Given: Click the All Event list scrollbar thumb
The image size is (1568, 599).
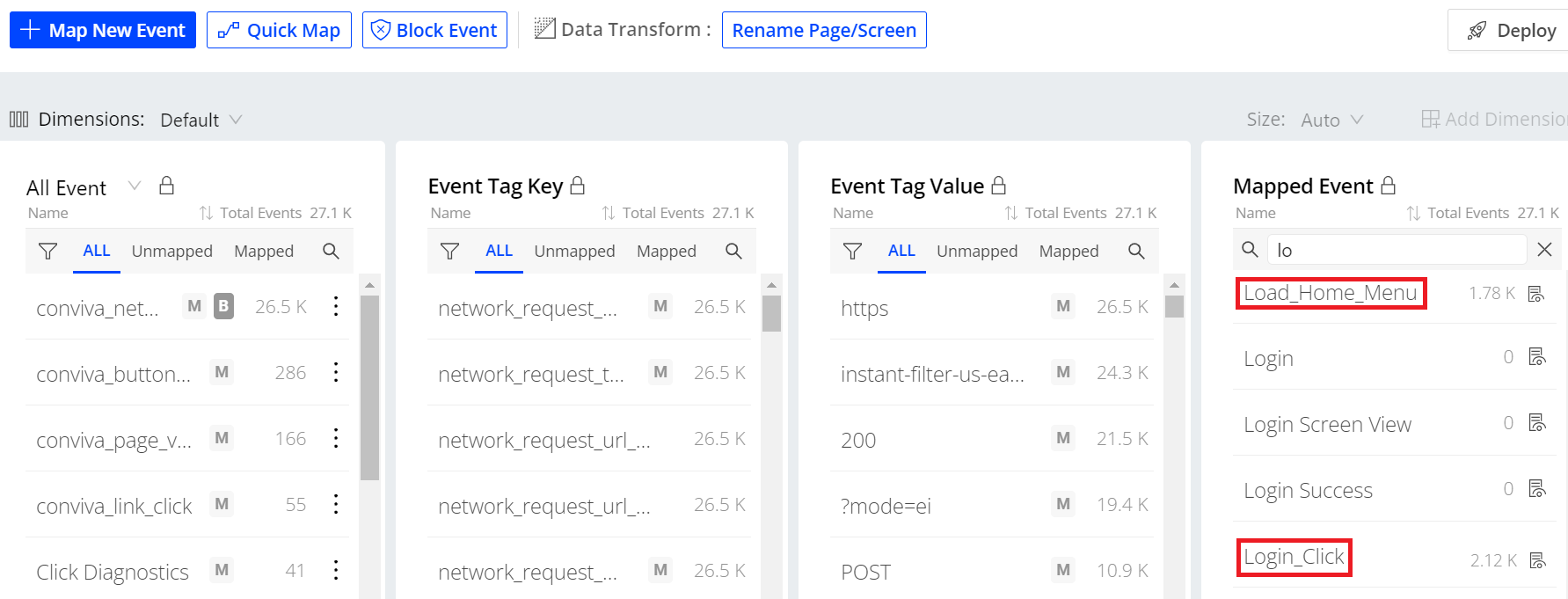Looking at the screenshot, I should [370, 387].
